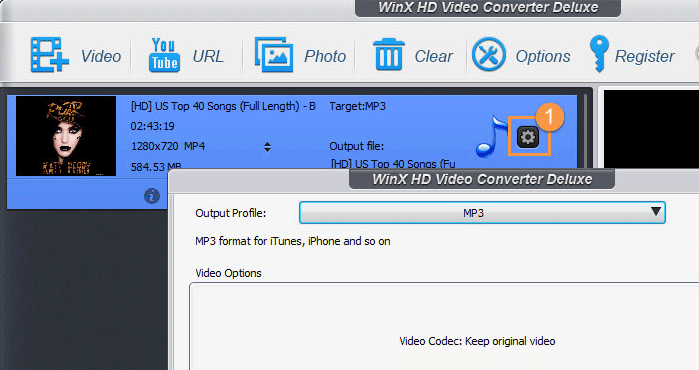
Task: Open the Output Profile MP3 dropdown
Action: (x=482, y=213)
